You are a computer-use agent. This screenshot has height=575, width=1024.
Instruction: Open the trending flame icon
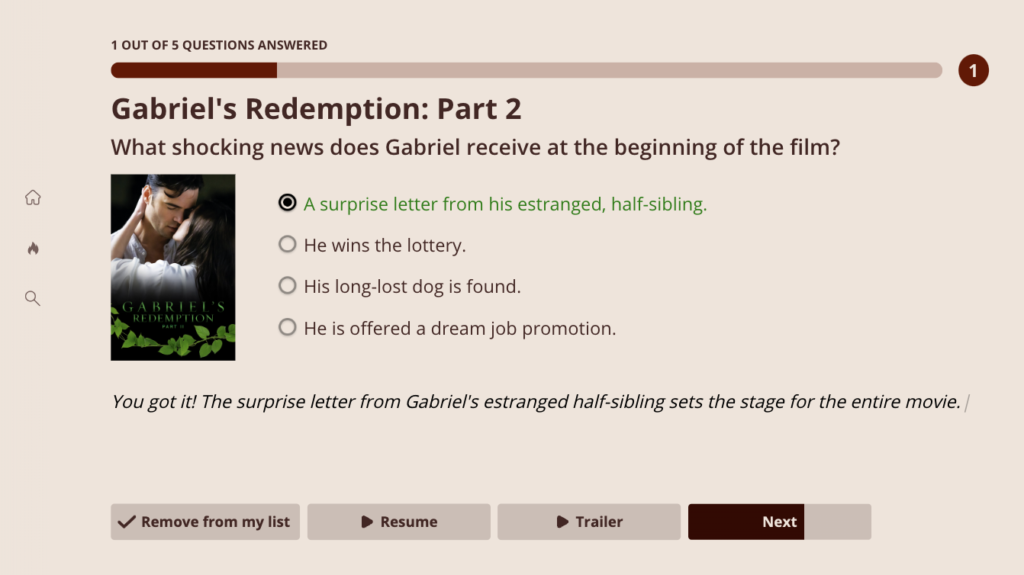pos(33,248)
